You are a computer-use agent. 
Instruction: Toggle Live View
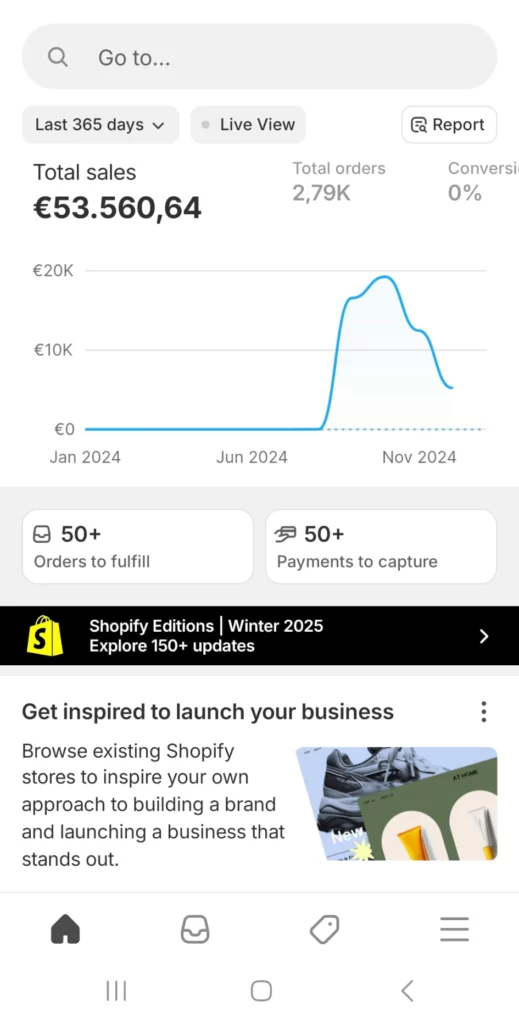click(248, 125)
